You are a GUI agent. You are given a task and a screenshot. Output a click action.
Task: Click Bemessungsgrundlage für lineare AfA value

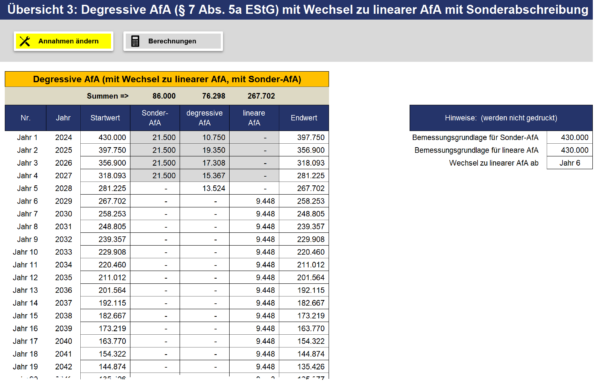pyautogui.click(x=569, y=150)
